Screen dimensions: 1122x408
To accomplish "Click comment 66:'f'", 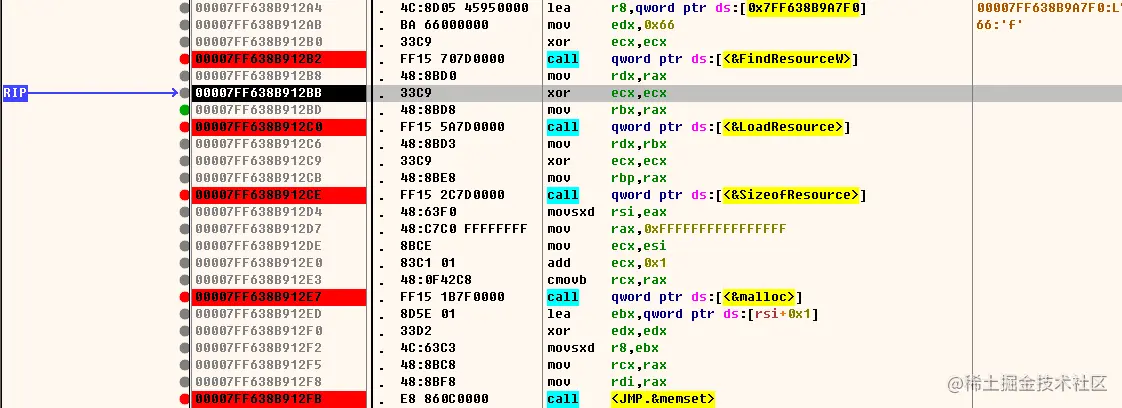I will 1000,25.
